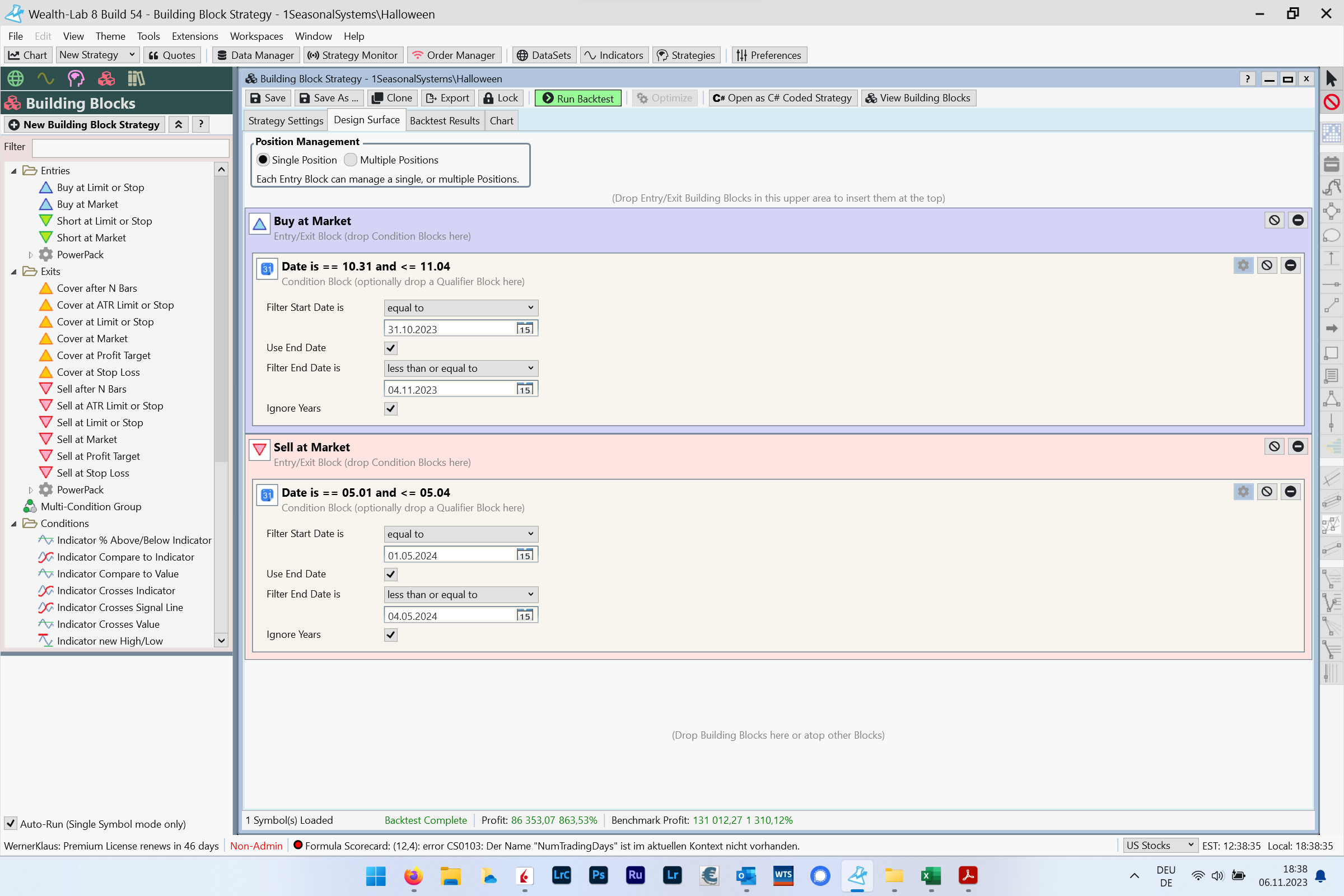Click the help question mark in Building Blocks

[x=200, y=124]
